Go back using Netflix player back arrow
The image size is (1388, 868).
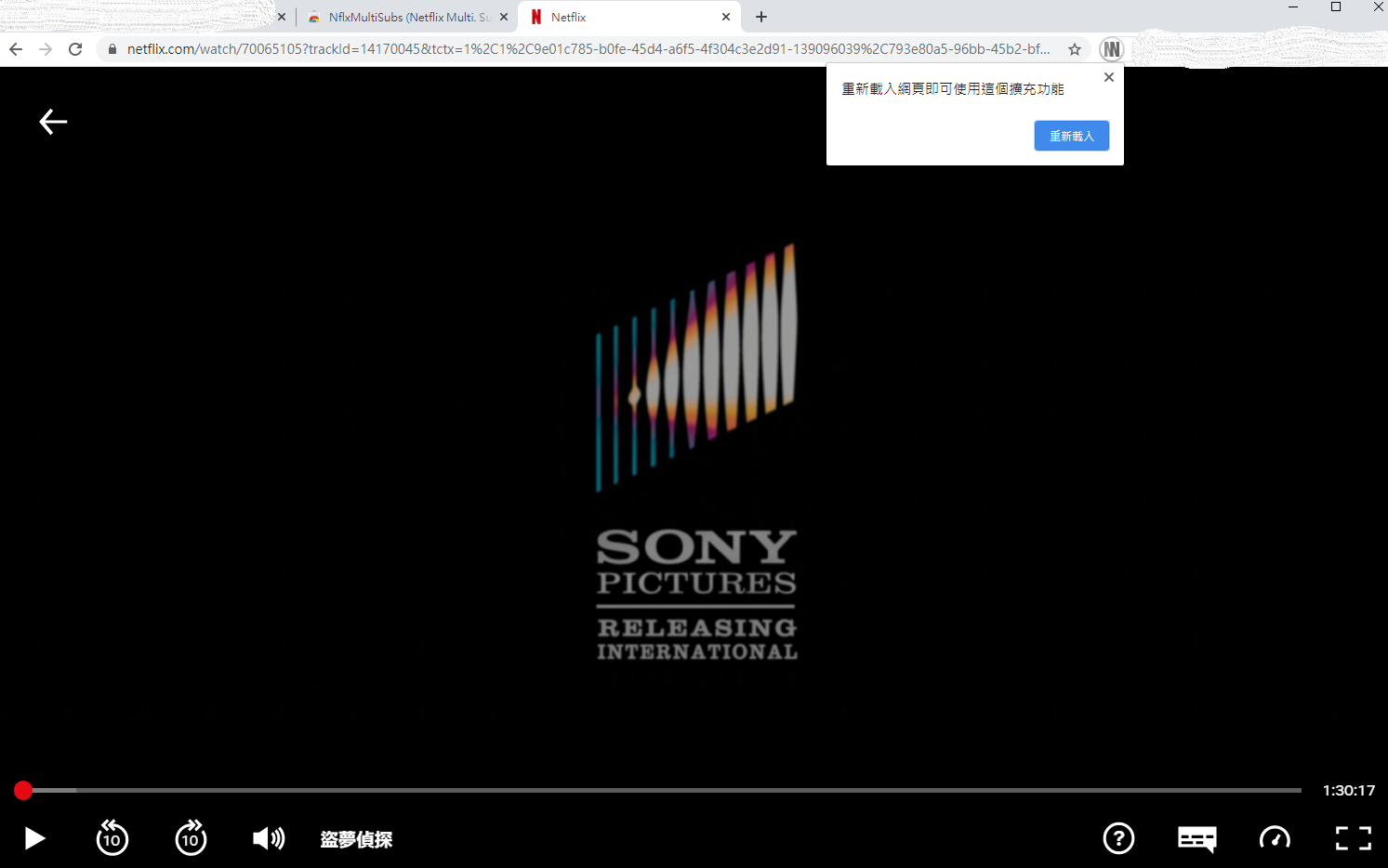[x=53, y=122]
